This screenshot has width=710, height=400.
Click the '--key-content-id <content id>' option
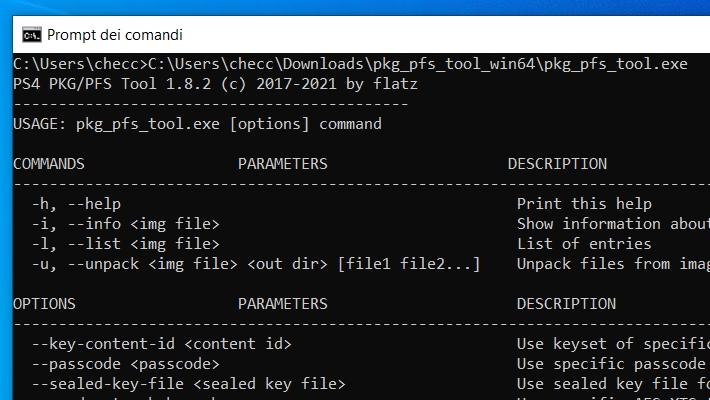tap(161, 344)
